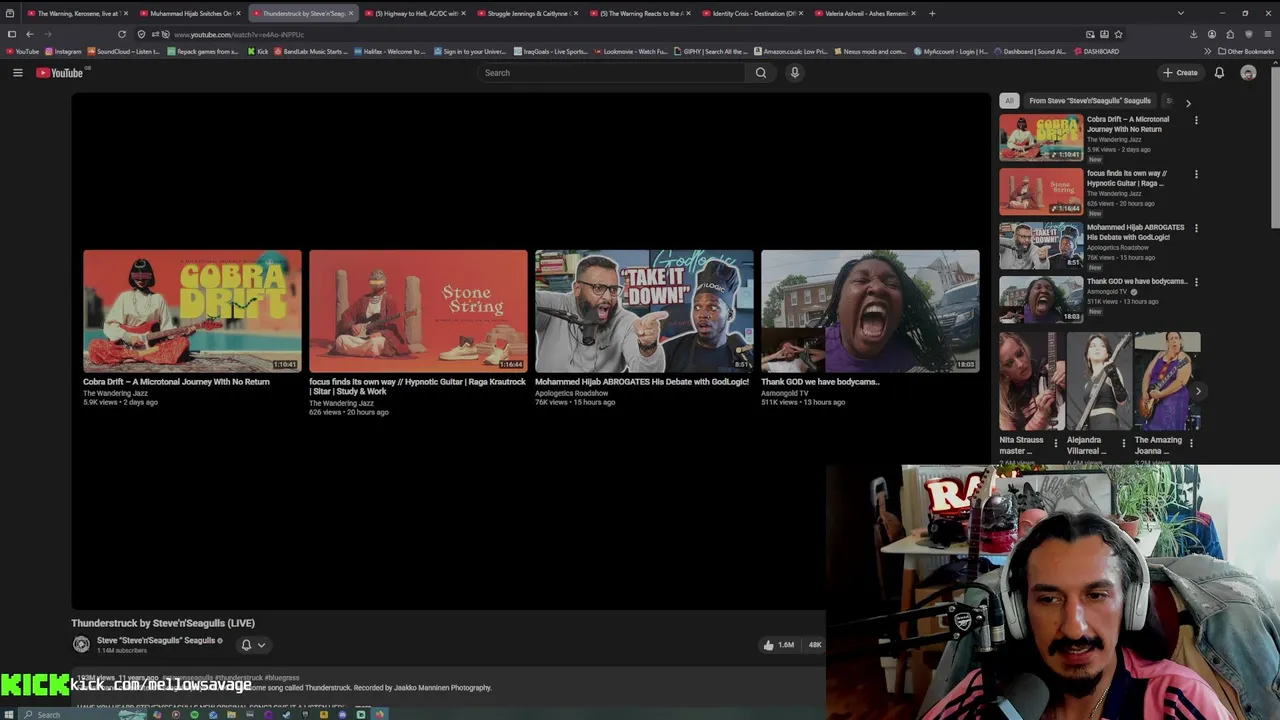Screen dimensions: 1280x720
Task: Switch to Struggle Jennings & Caitlynne tab
Action: pyautogui.click(x=528, y=13)
